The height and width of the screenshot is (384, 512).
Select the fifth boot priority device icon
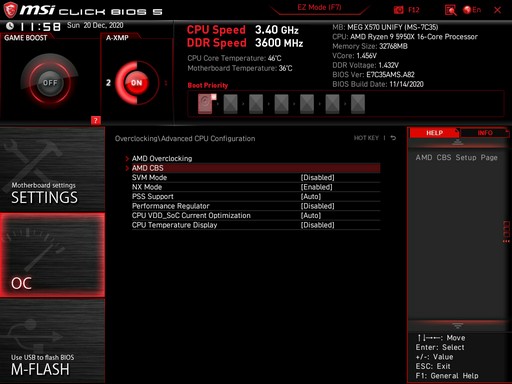(x=307, y=104)
